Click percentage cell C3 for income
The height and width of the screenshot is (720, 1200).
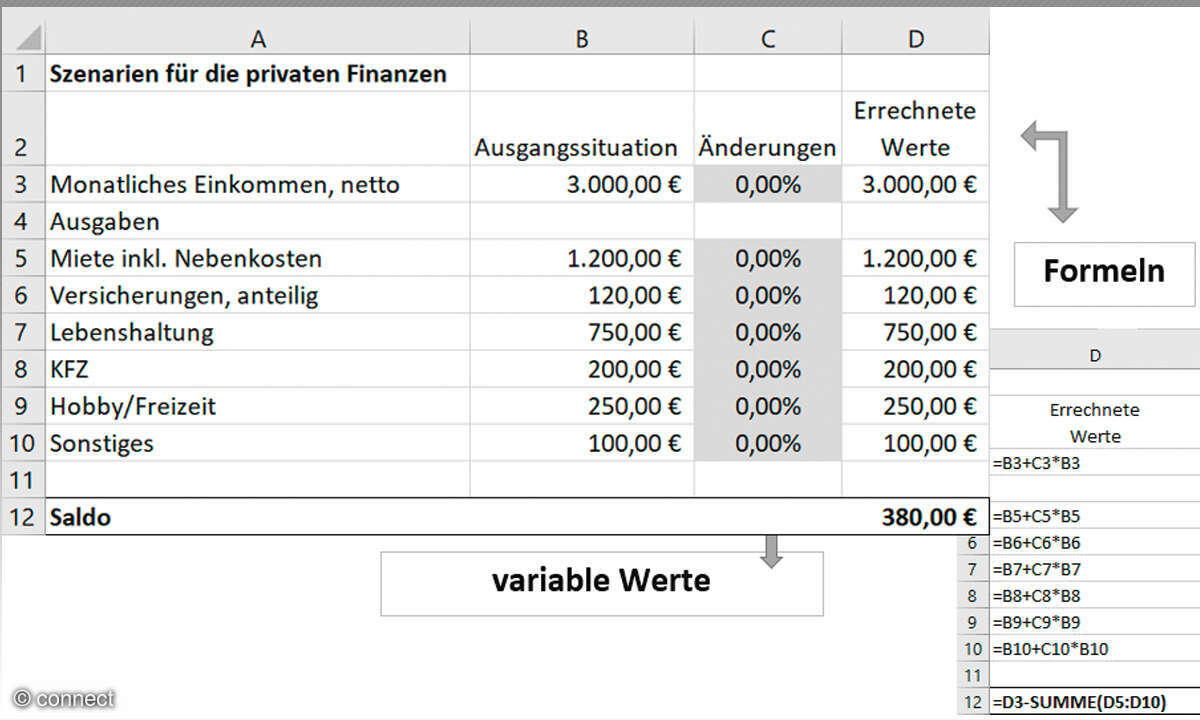click(x=768, y=184)
